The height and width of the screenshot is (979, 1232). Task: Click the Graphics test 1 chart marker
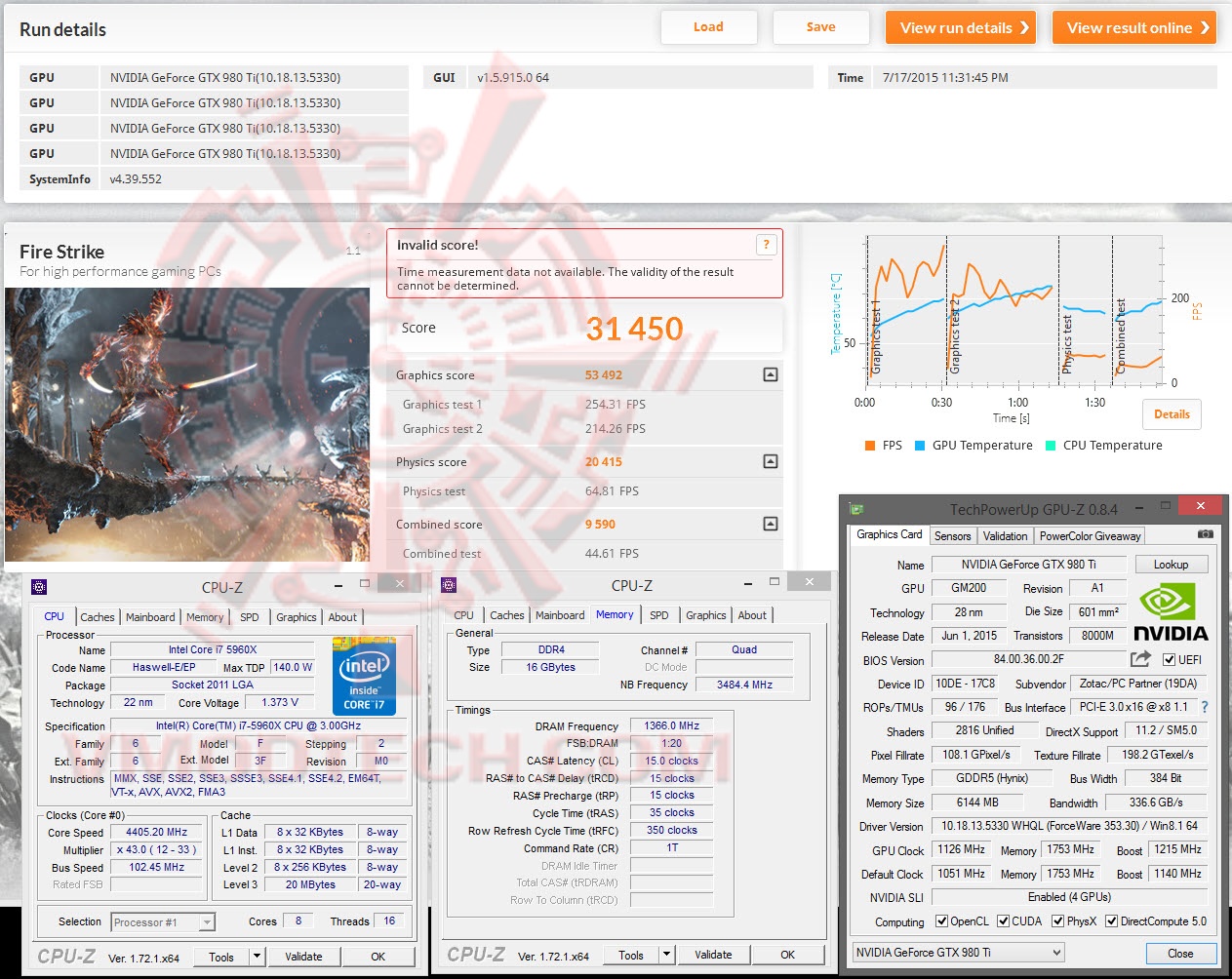pos(875,339)
